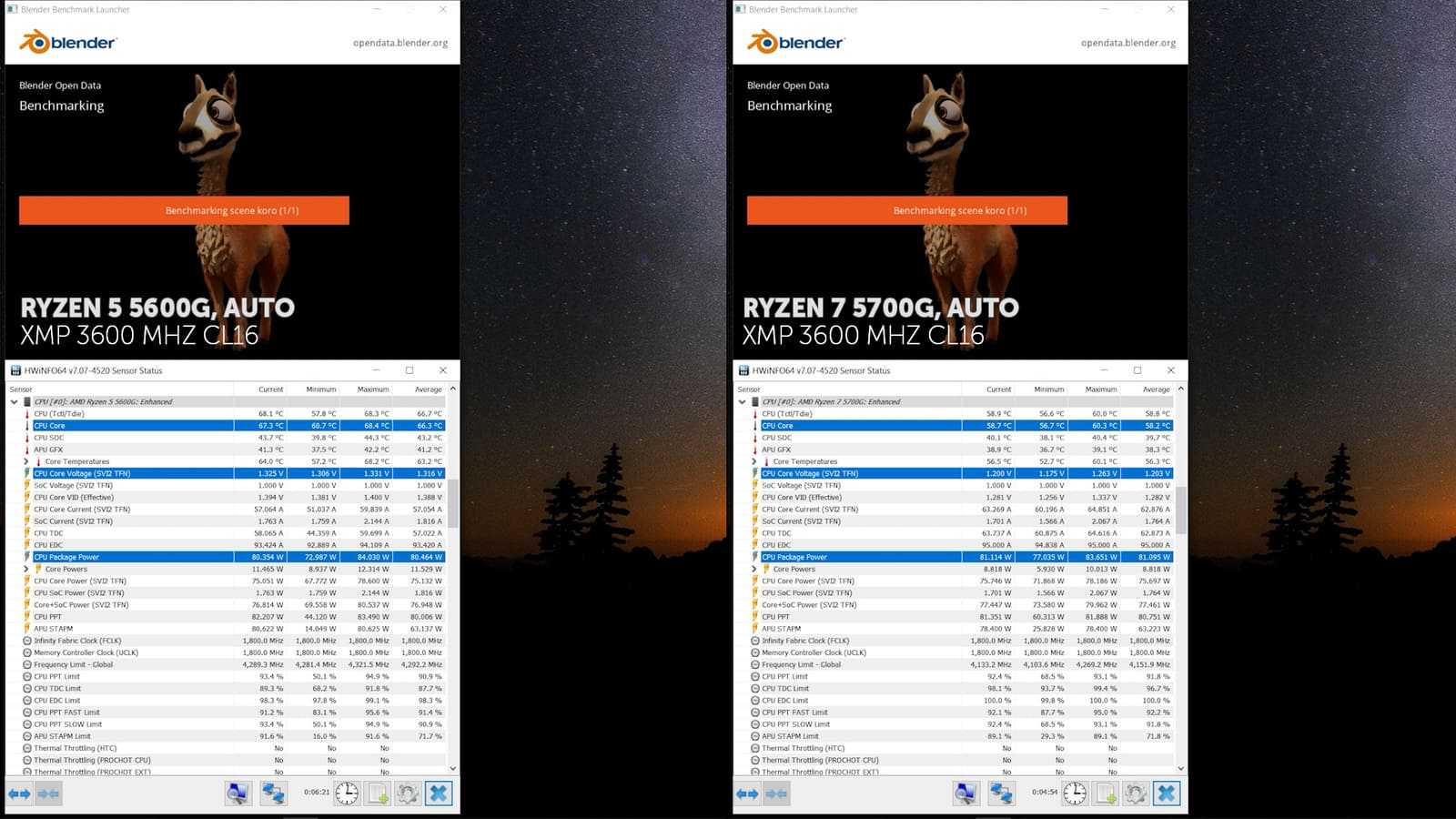Click opendata.blender.org link in left Blender launcher
This screenshot has height=819, width=1456.
(x=399, y=43)
